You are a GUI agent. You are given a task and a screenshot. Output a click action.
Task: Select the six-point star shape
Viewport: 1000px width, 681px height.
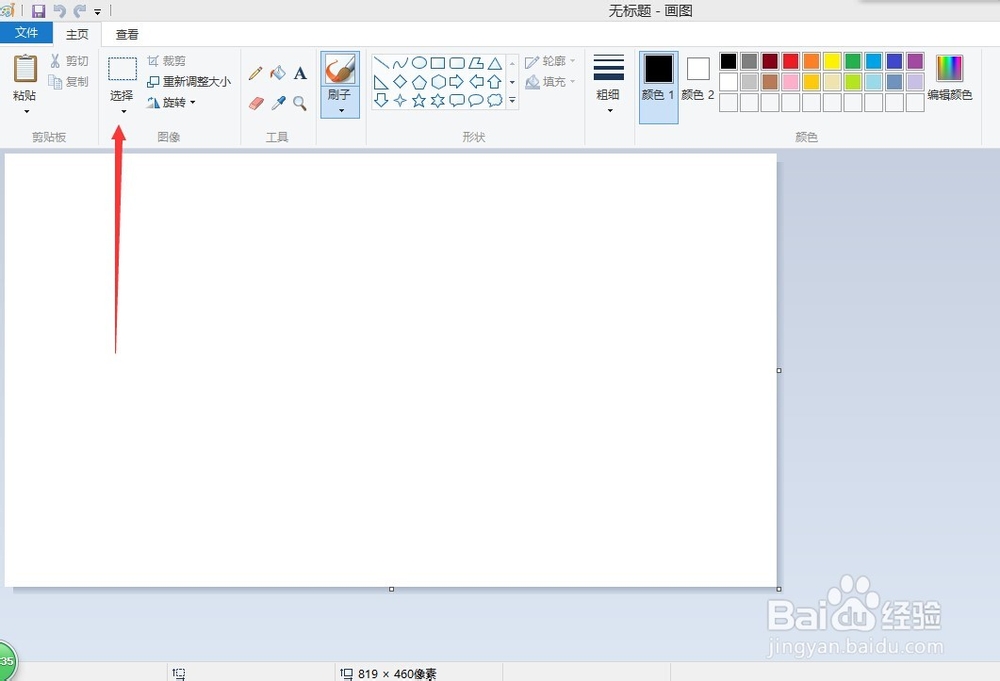[438, 100]
